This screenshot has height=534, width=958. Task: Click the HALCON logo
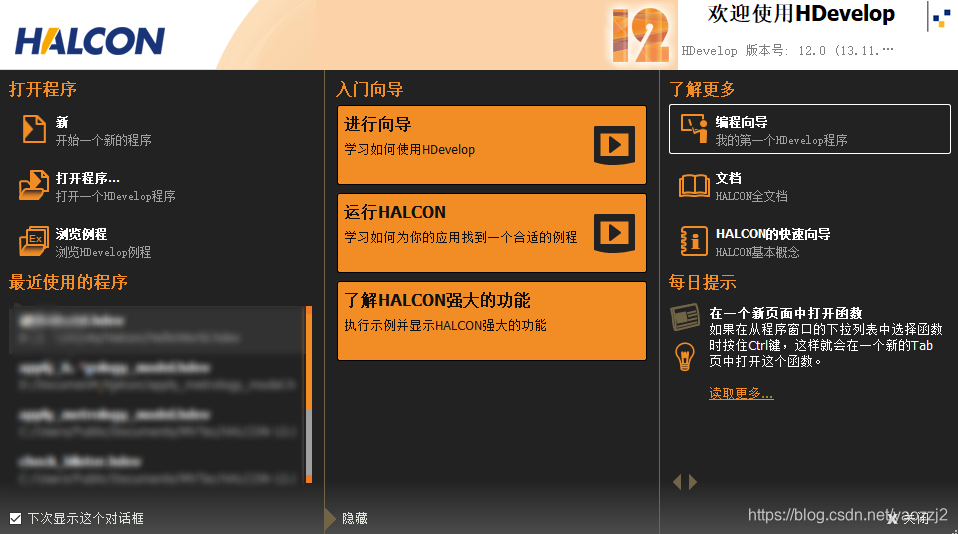90,41
